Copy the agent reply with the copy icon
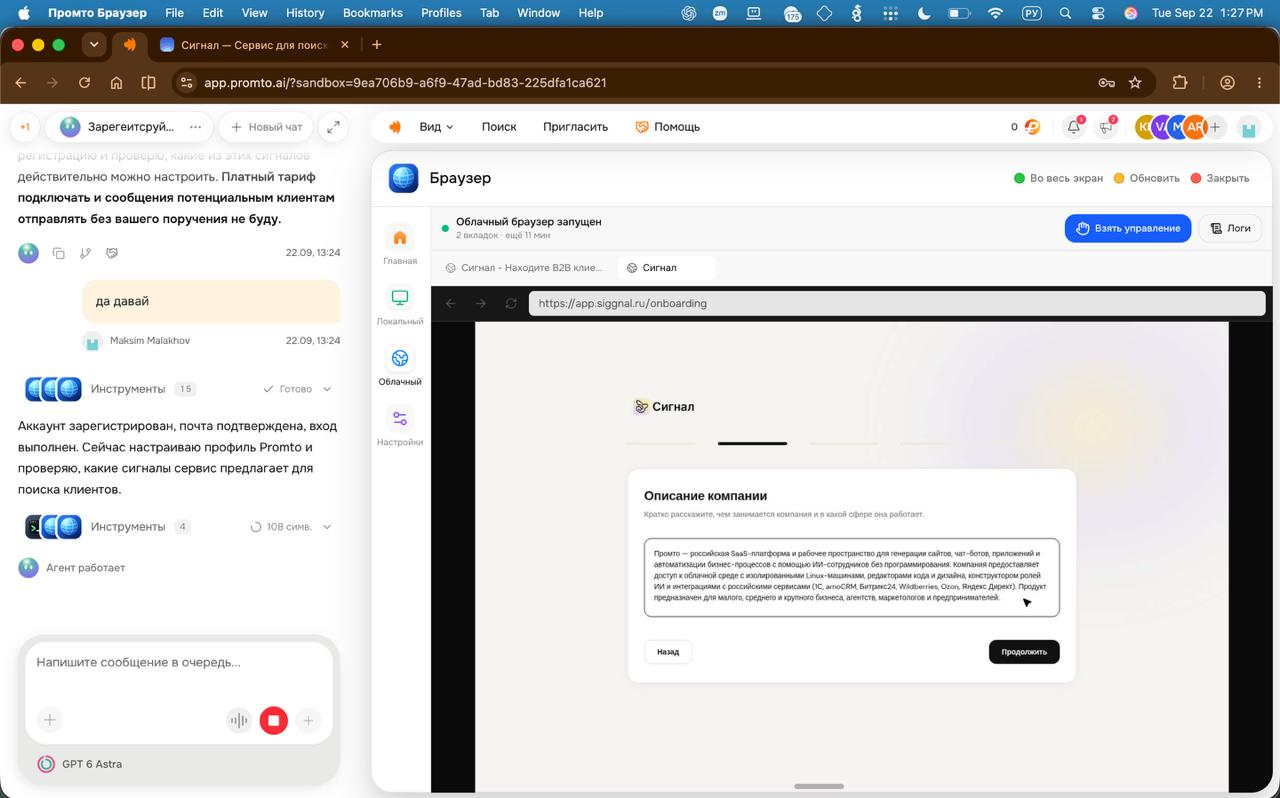 [59, 253]
